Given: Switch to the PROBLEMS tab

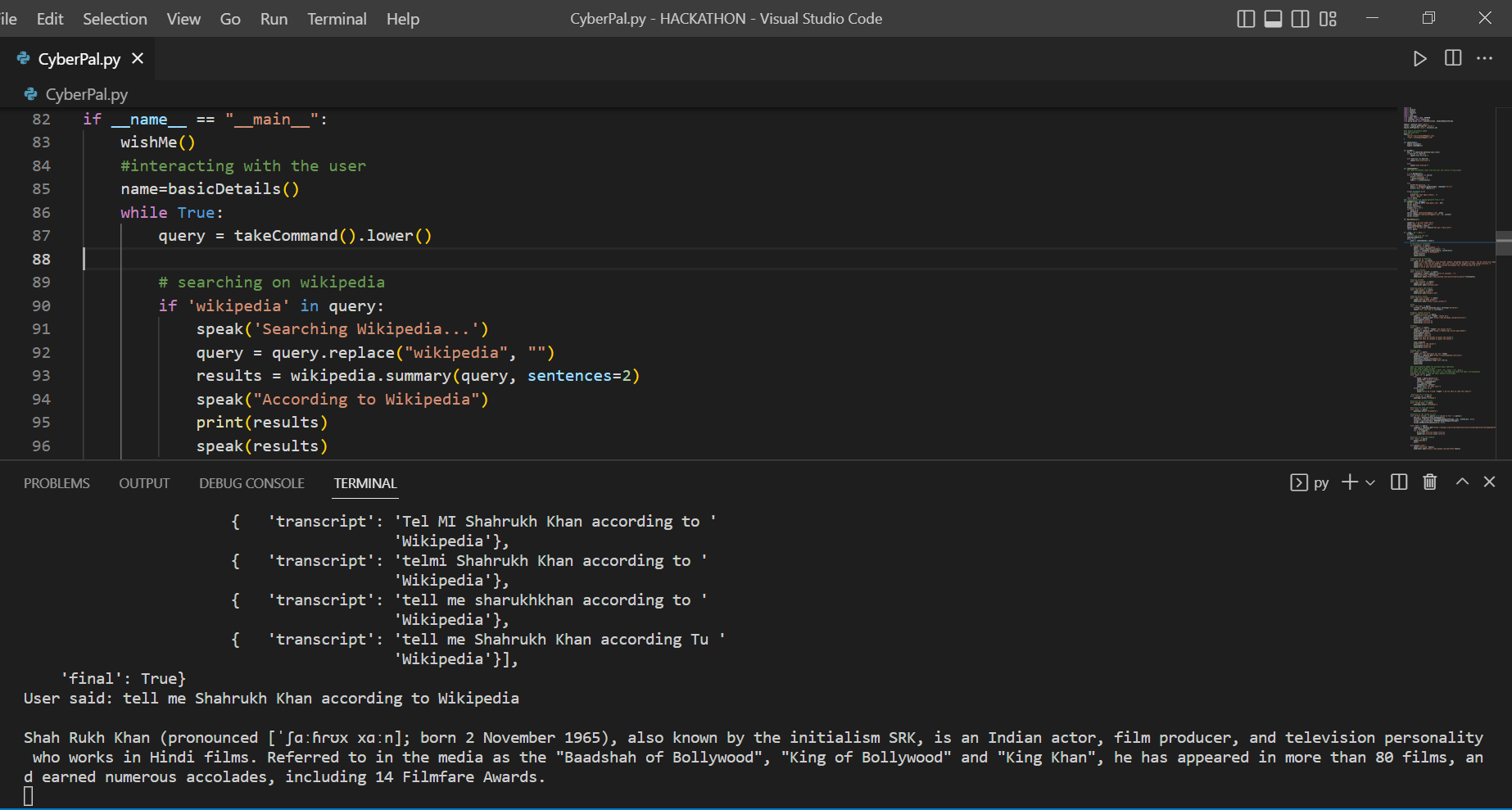Looking at the screenshot, I should point(57,483).
